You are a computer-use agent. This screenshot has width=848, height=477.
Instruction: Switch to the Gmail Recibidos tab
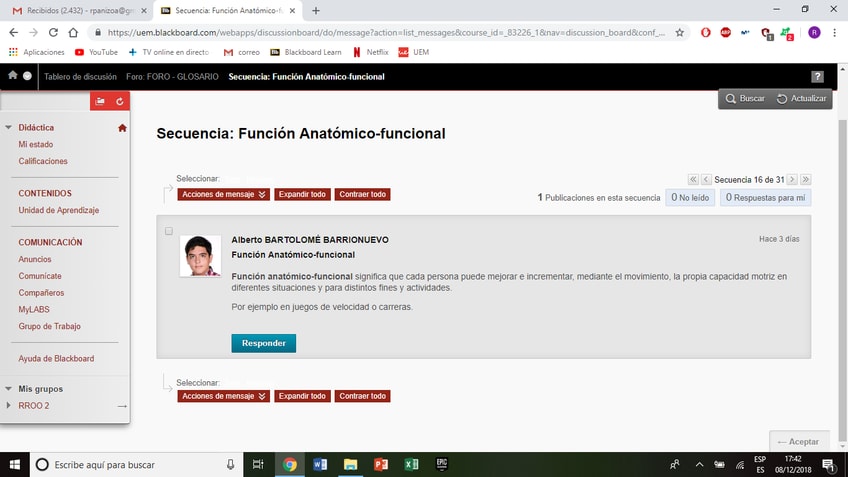click(x=79, y=10)
